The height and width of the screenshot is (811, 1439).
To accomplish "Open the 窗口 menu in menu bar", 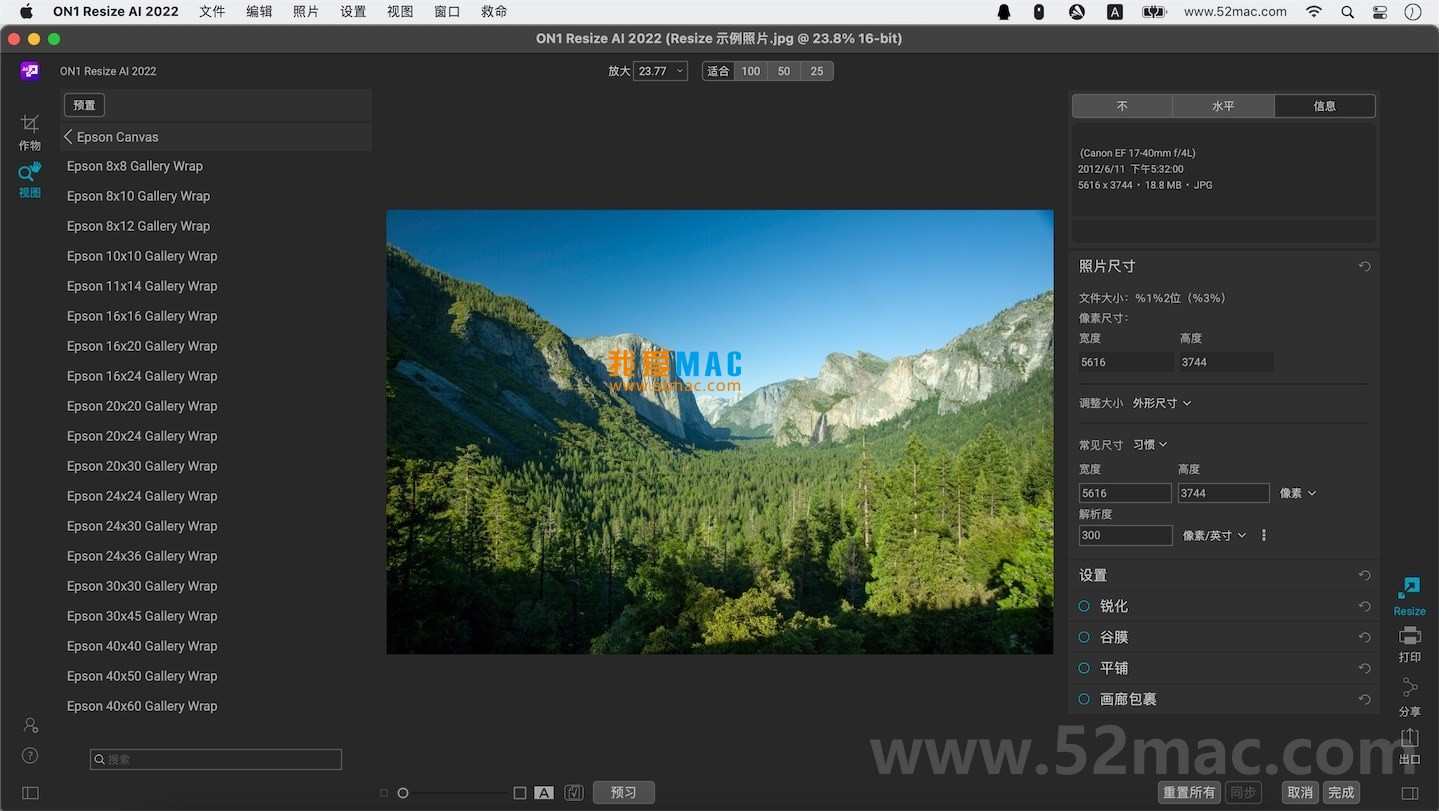I will pos(446,11).
